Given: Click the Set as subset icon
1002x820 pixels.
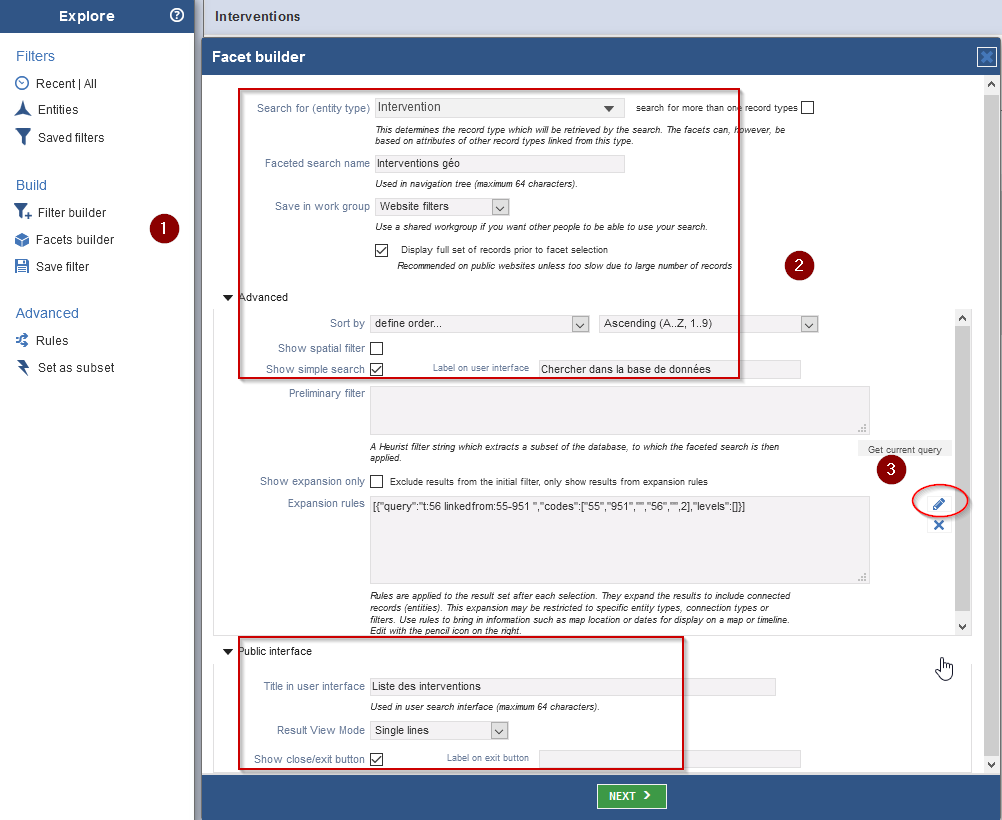Looking at the screenshot, I should pos(22,367).
